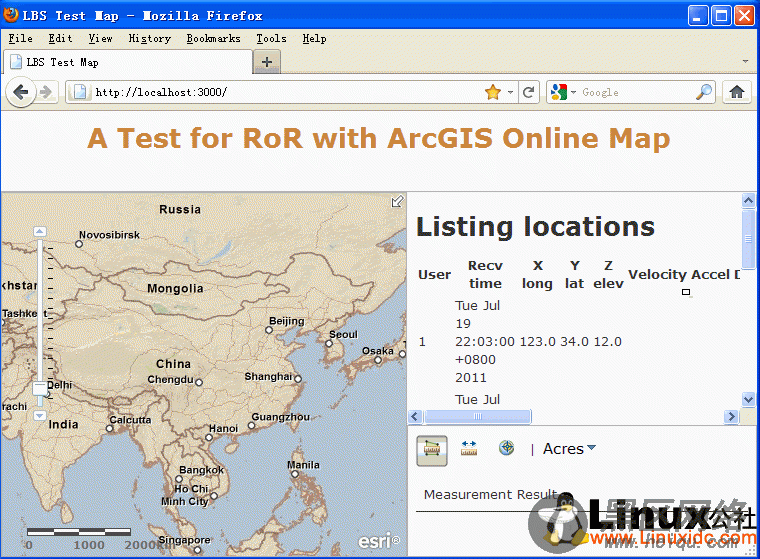The height and width of the screenshot is (559, 760).
Task: Select the Location measurement tool
Action: [507, 447]
